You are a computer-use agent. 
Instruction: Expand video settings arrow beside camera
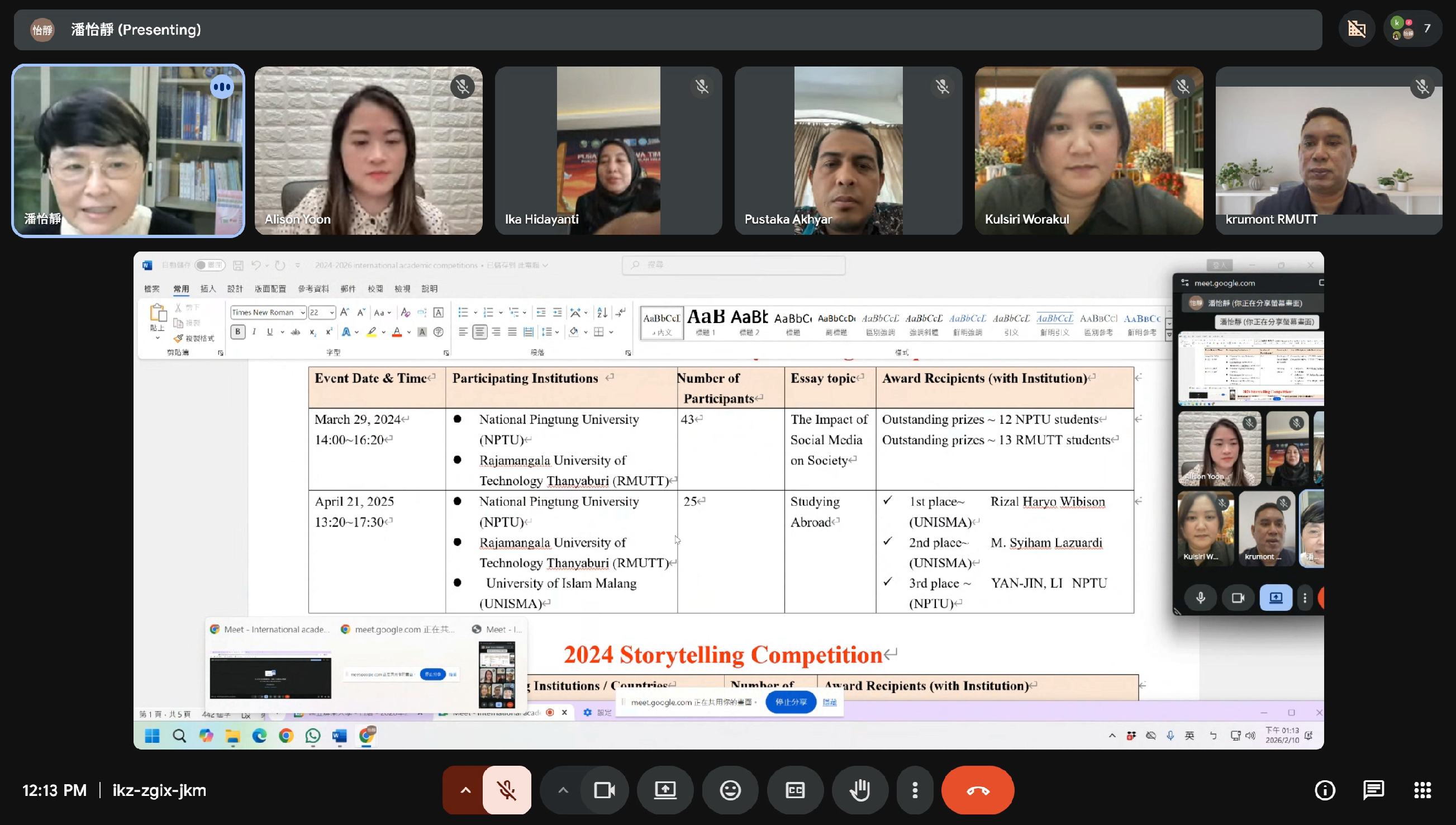tap(563, 790)
